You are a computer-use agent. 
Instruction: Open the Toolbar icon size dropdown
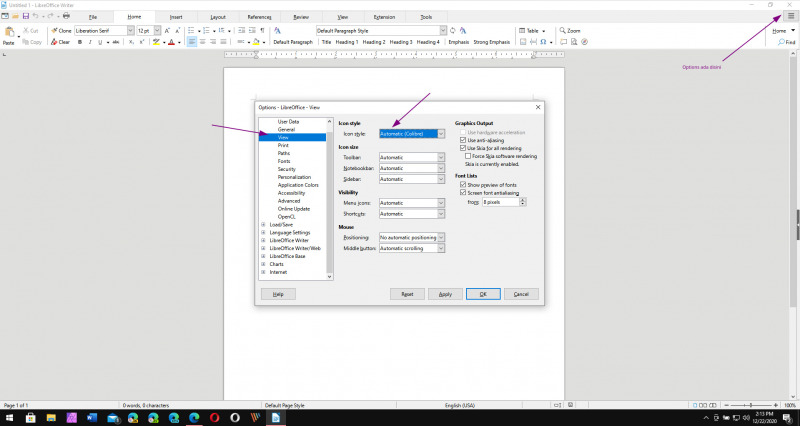tap(412, 158)
